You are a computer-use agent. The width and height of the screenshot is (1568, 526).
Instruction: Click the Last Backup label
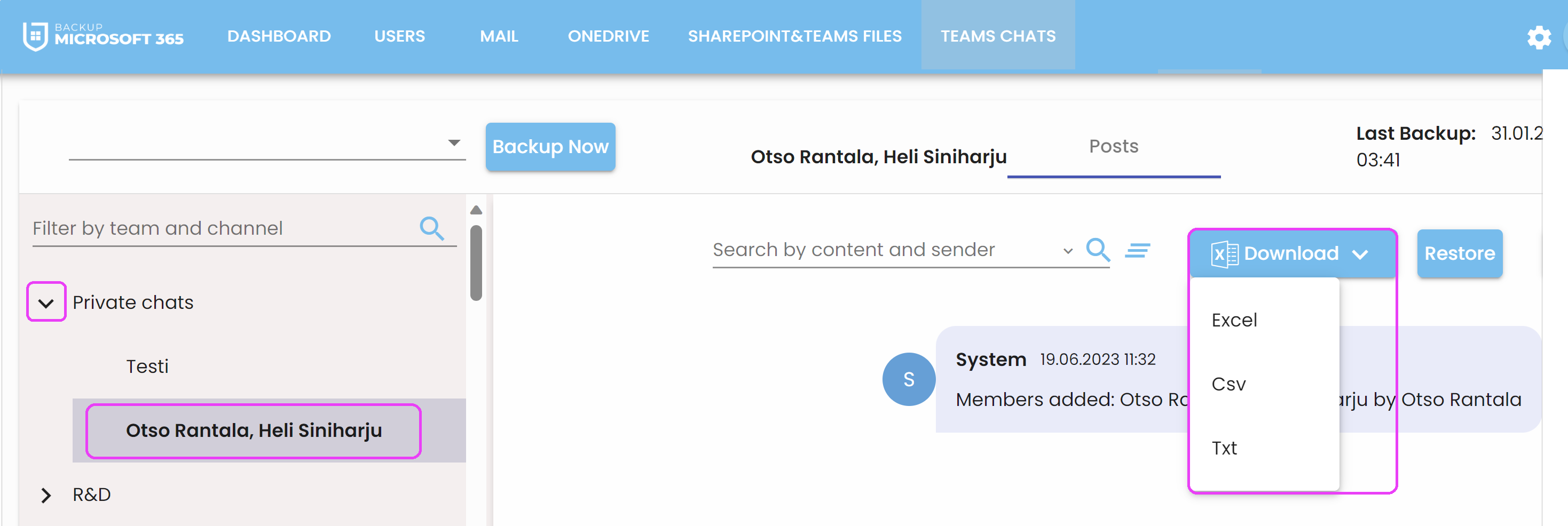[x=1415, y=133]
